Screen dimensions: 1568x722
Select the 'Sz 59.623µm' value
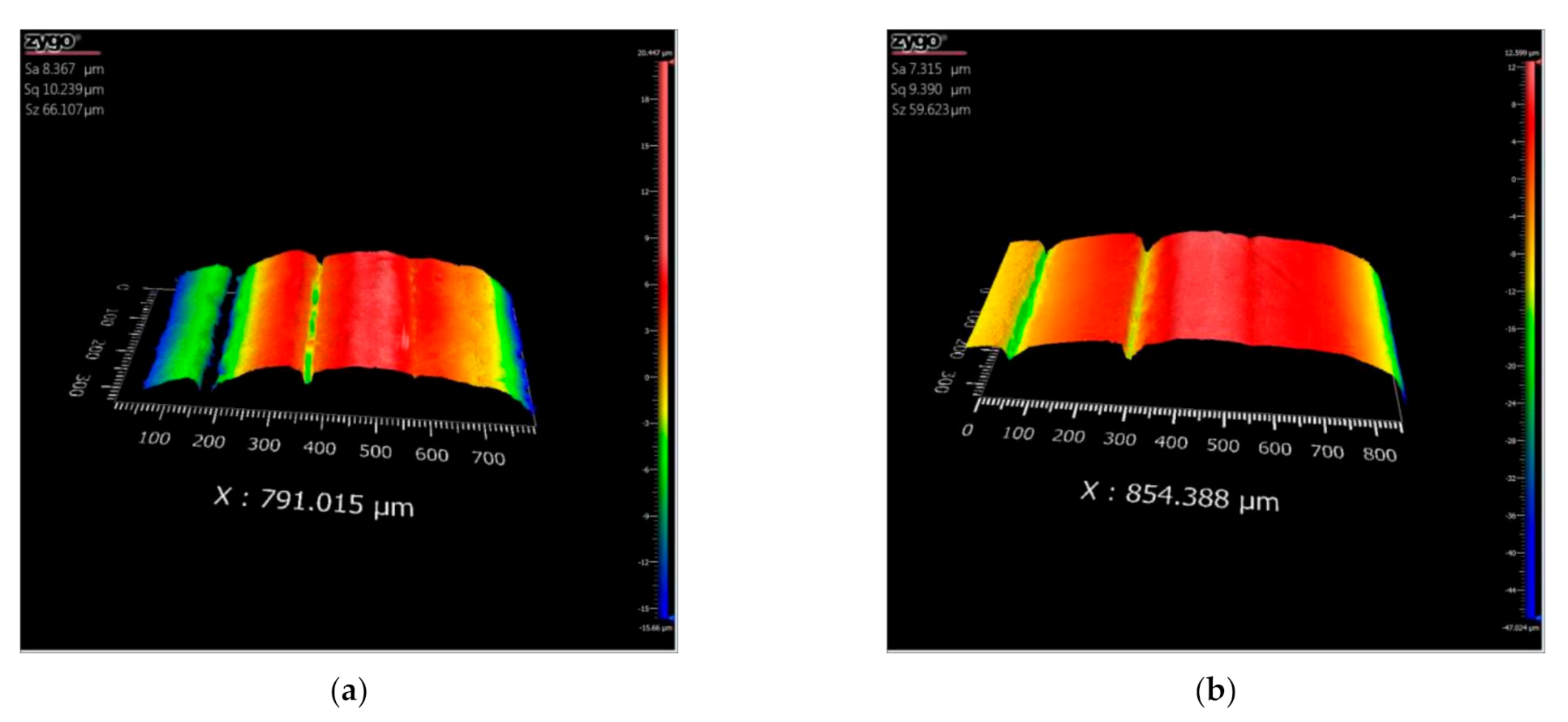pos(930,110)
